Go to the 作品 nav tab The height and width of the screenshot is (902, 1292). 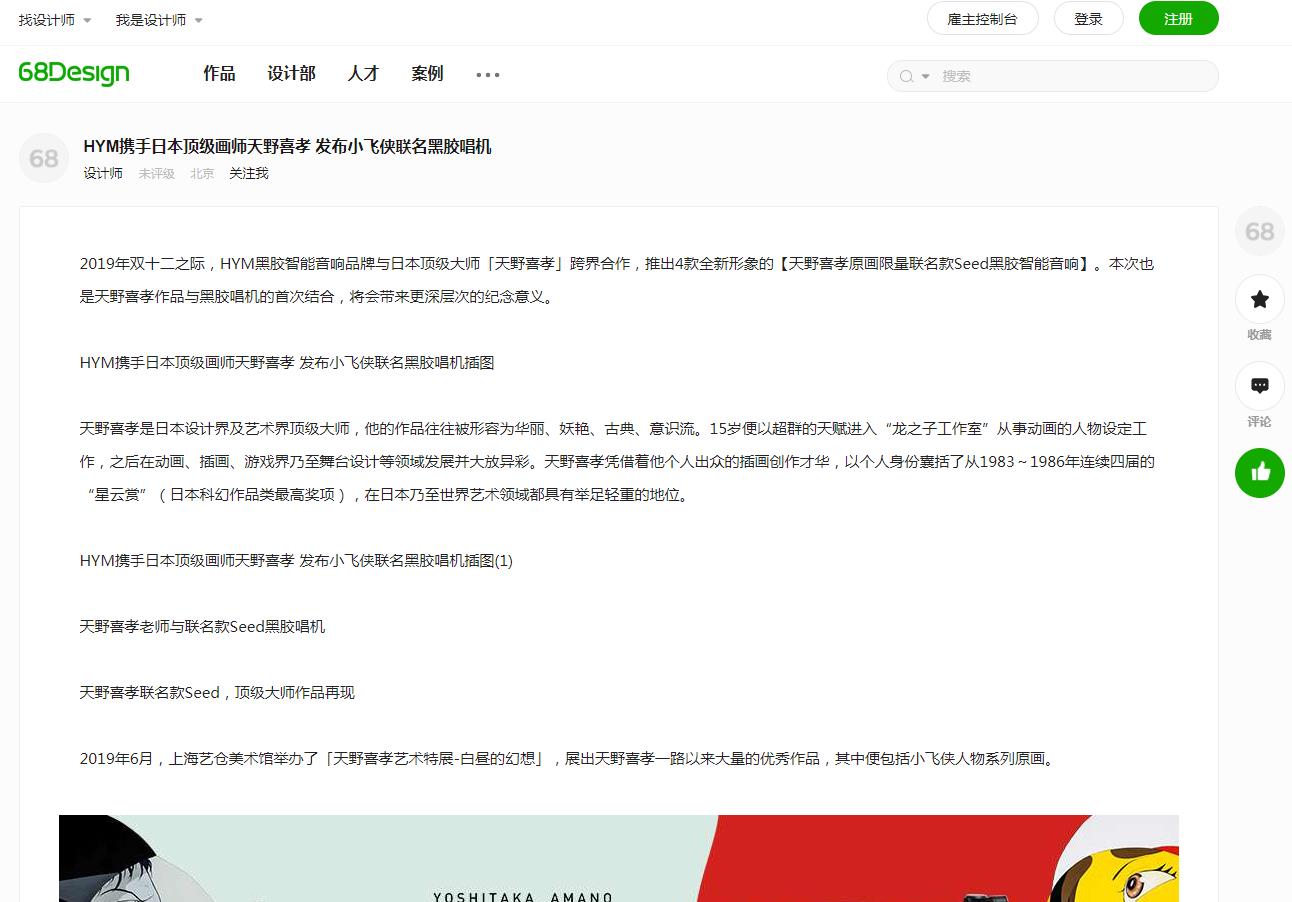219,73
